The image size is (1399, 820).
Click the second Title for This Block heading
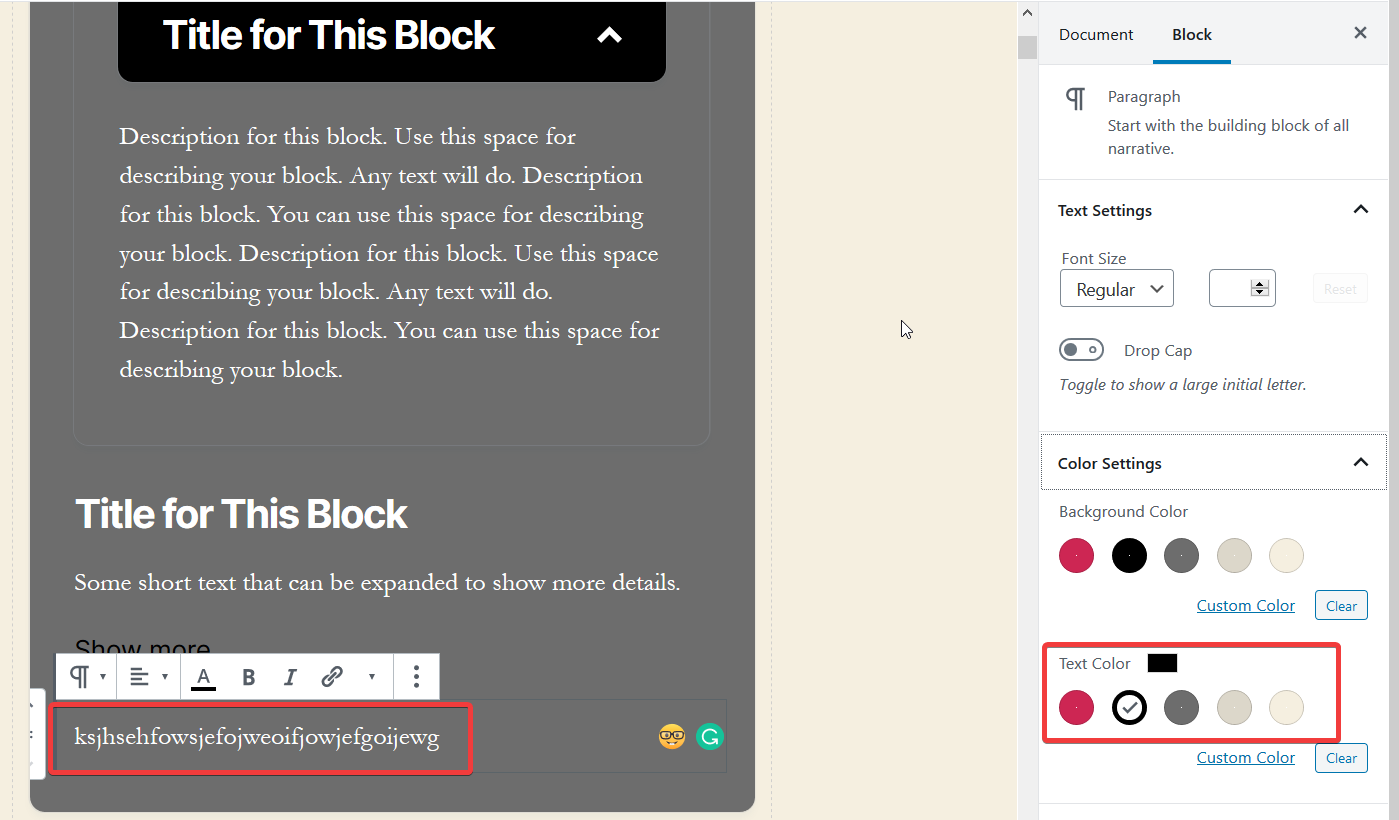241,514
